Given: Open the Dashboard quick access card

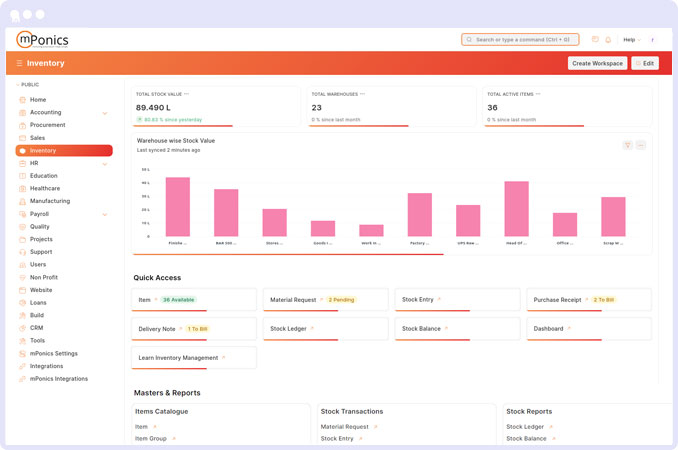Looking at the screenshot, I should click(x=589, y=329).
